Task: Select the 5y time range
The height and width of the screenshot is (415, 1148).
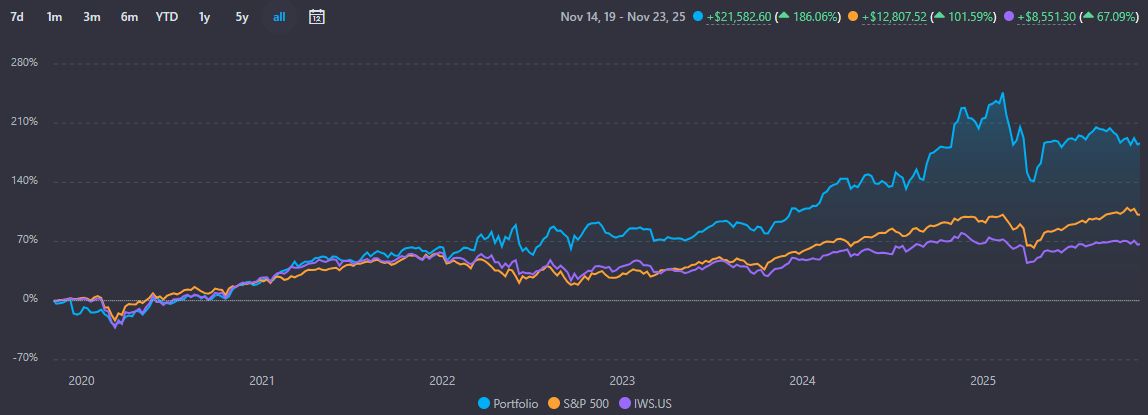Action: click(241, 16)
